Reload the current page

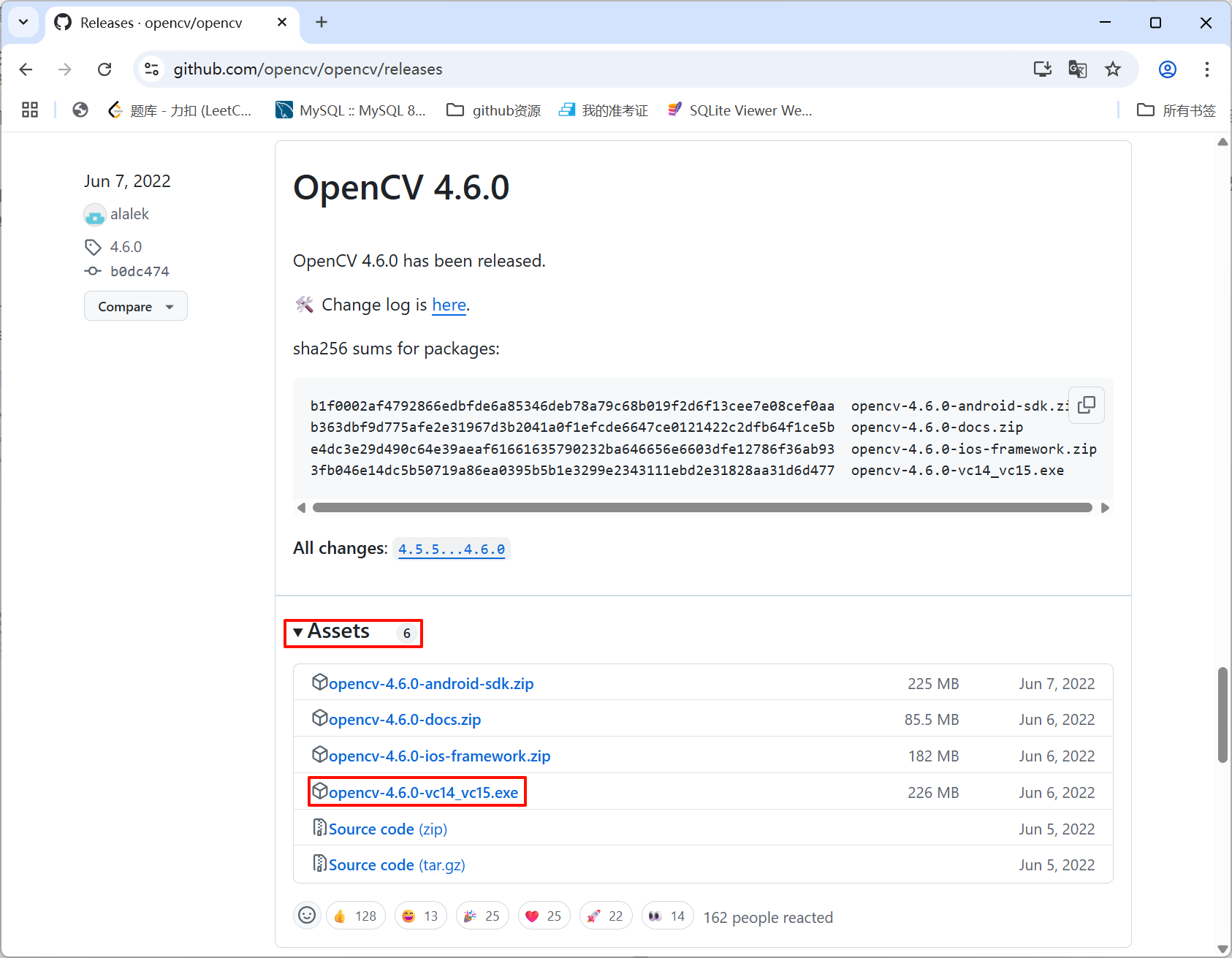click(x=104, y=69)
